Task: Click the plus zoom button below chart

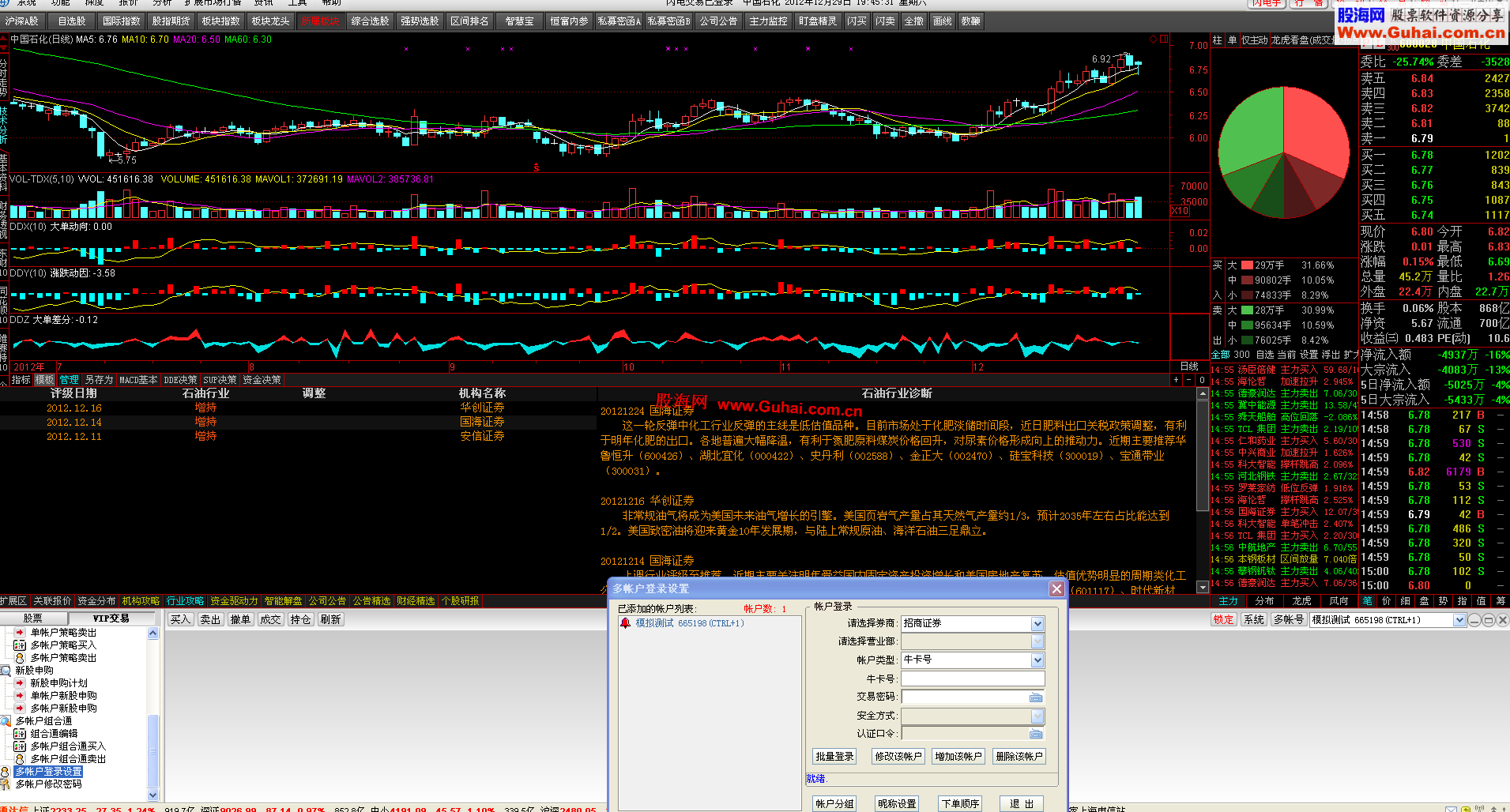Action: (x=1177, y=380)
